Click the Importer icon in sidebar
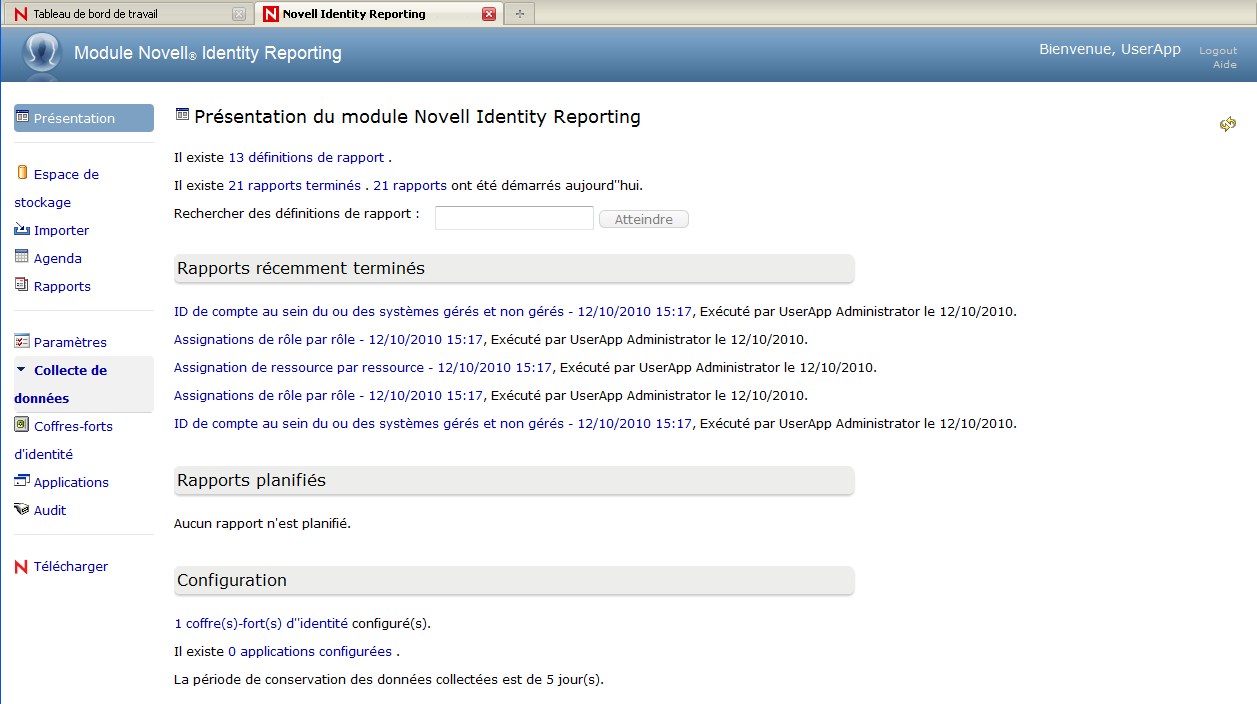Viewport: 1257px width, 704px height. [x=22, y=229]
